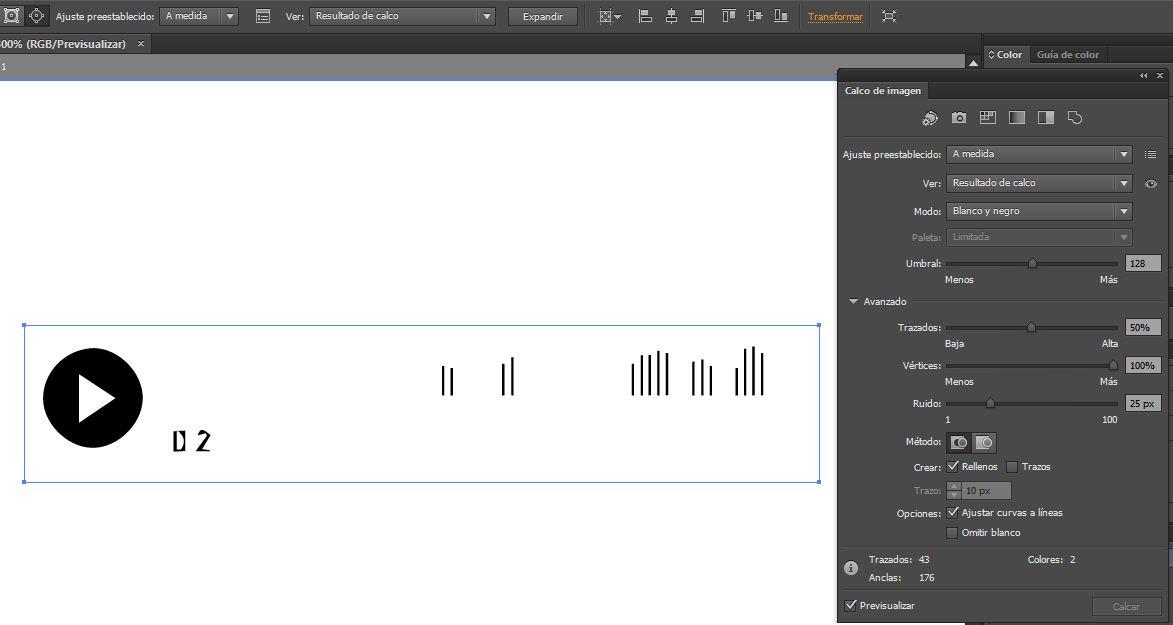Open the image trace panel icon in control bar
Image resolution: width=1173 pixels, height=625 pixels.
click(263, 16)
